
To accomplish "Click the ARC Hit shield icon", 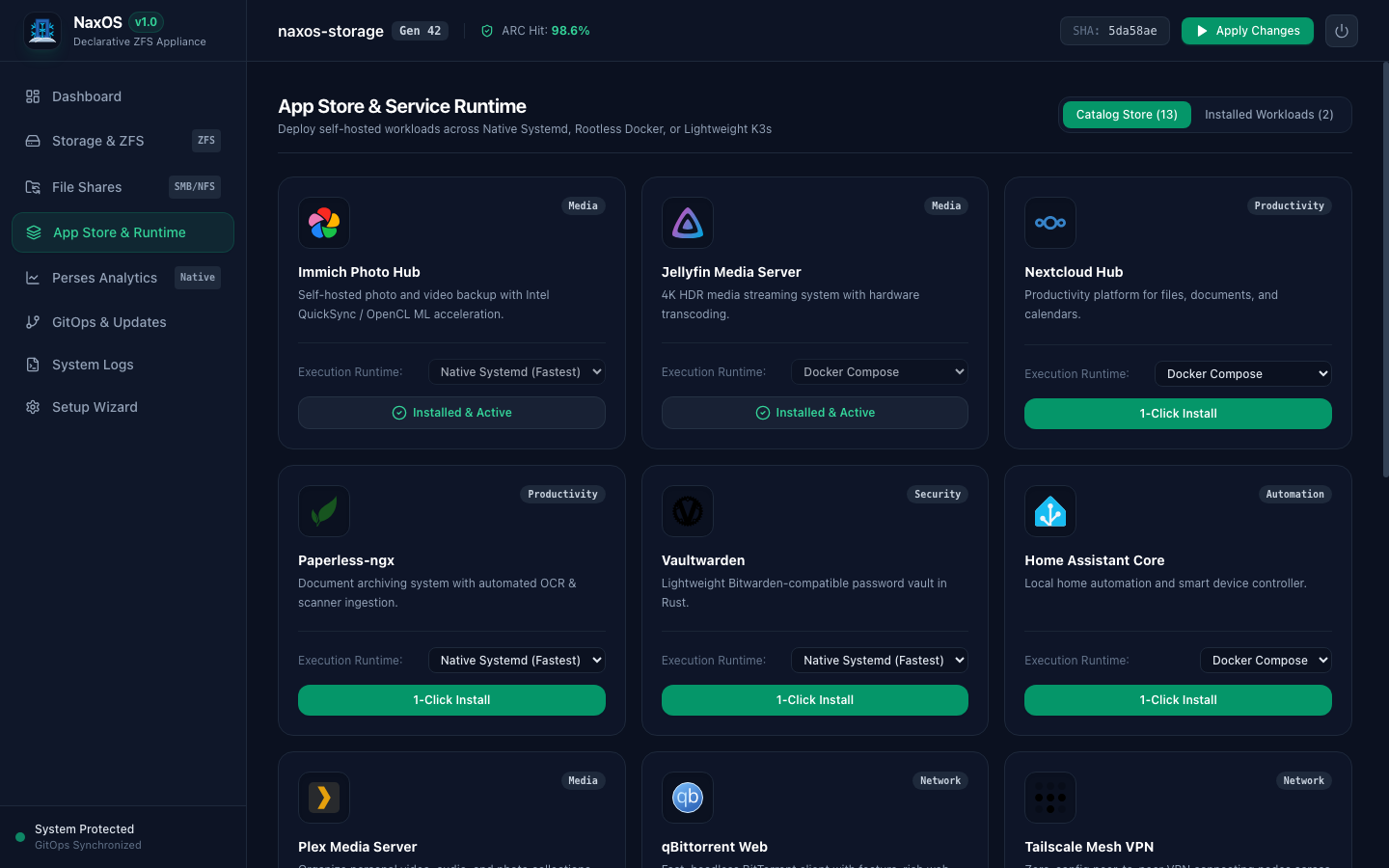I will 487,31.
